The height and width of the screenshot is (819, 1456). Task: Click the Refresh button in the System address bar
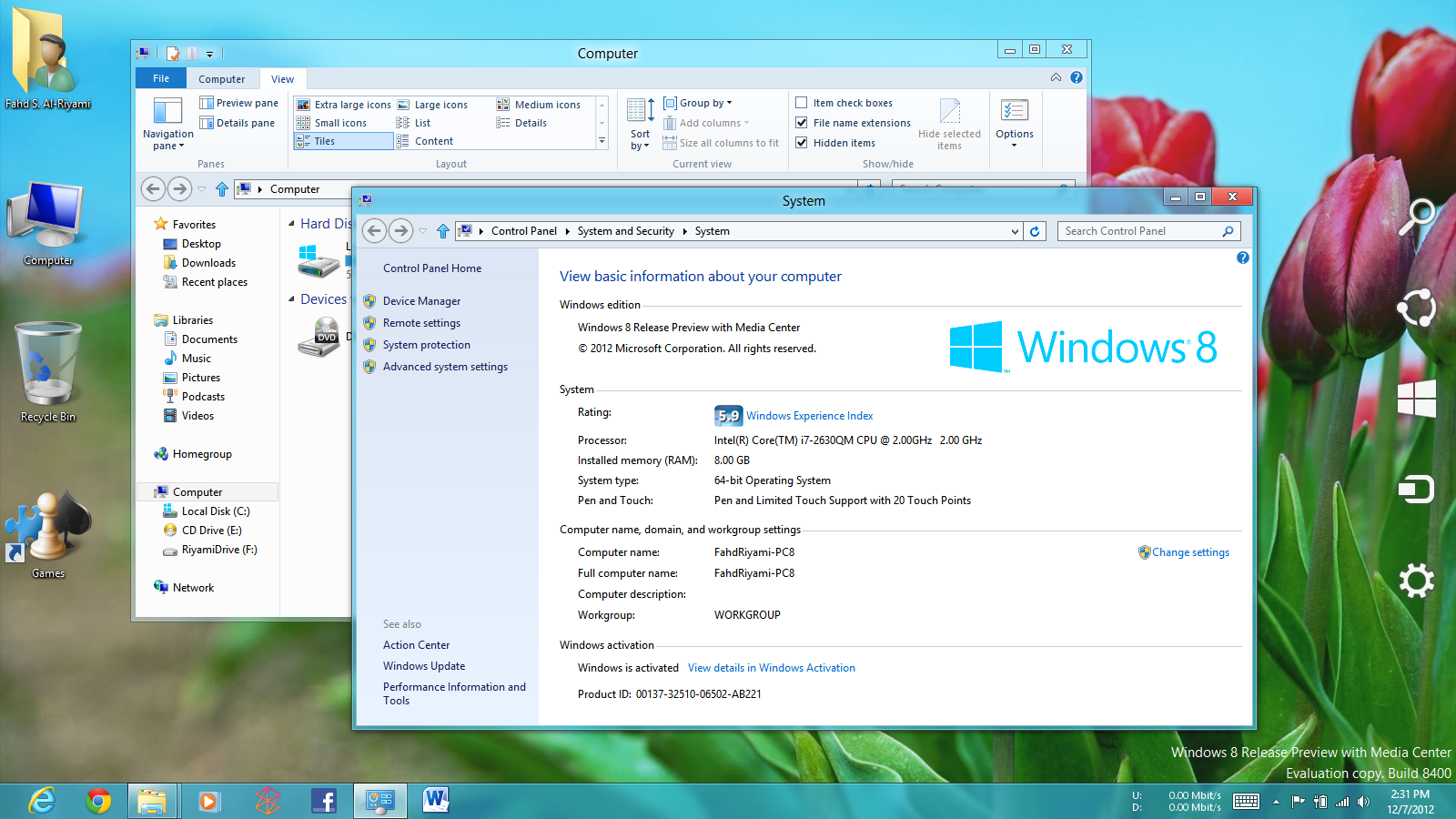(x=1035, y=231)
